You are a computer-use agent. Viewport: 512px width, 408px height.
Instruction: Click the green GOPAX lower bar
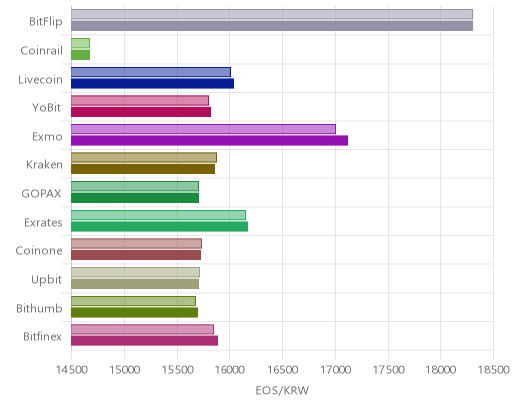coord(135,198)
